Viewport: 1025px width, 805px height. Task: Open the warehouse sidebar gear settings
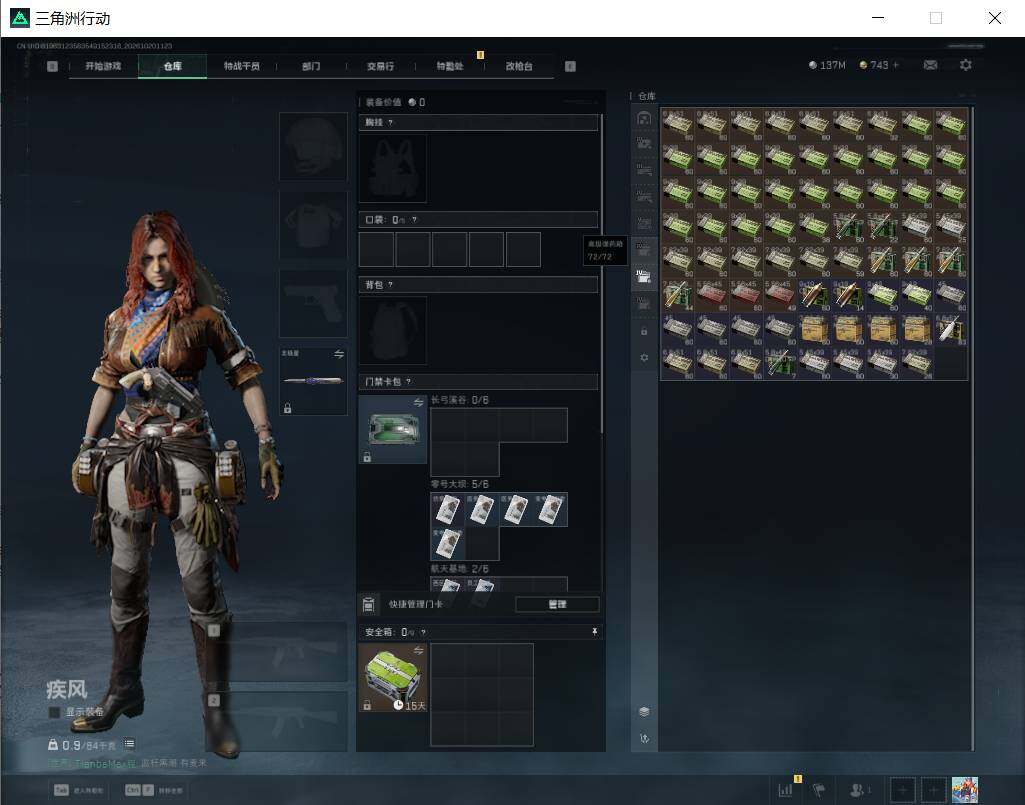point(644,358)
